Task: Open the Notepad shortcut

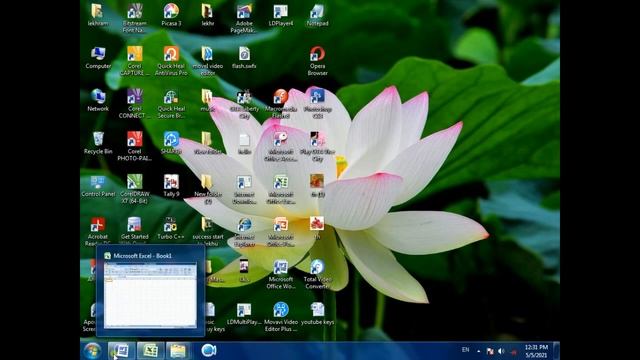Action: [317, 15]
